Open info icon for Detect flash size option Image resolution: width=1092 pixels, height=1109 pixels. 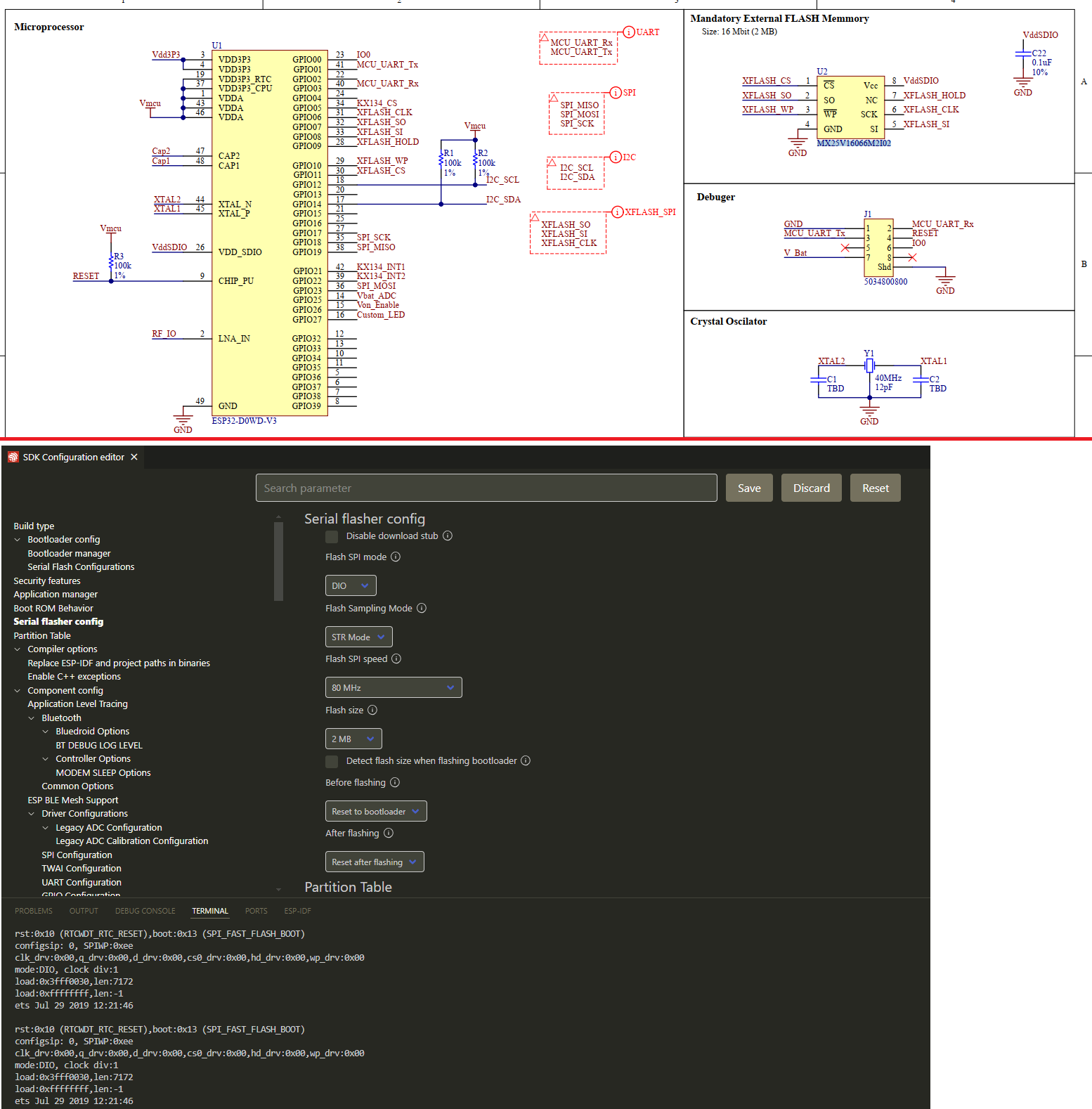point(526,760)
